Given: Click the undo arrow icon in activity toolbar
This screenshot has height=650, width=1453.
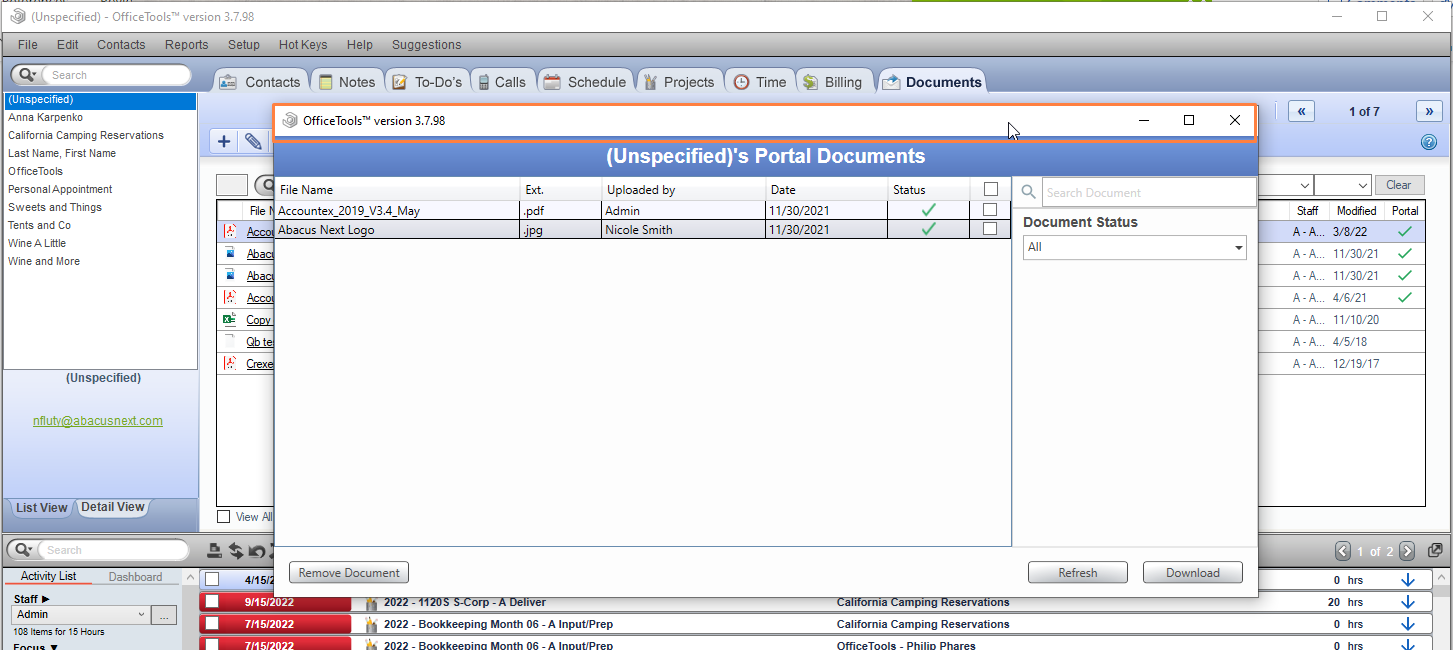Looking at the screenshot, I should [257, 550].
